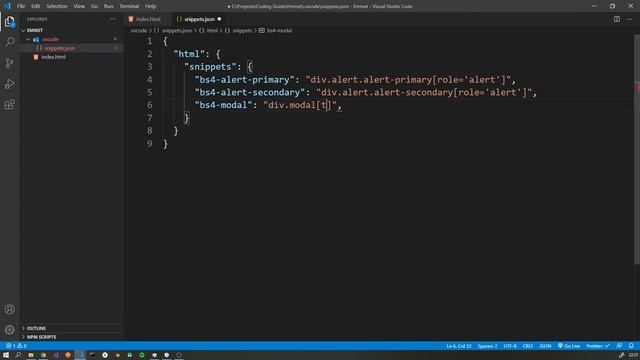Click the "div.modal[t]" value text

[x=300, y=105]
